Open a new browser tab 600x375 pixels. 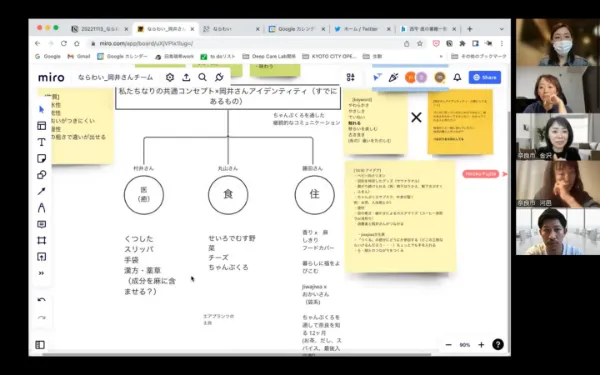470,29
